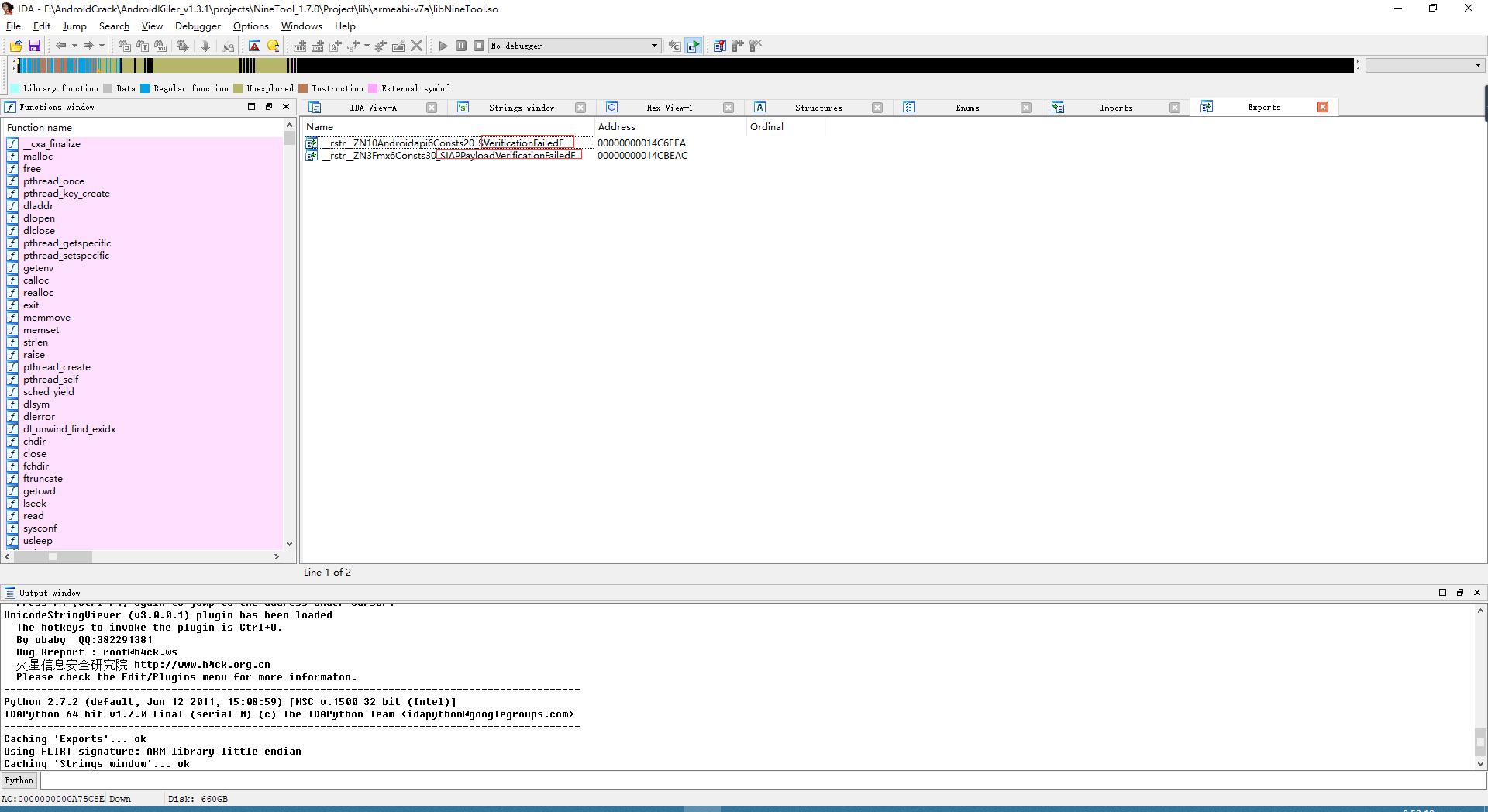Click the red warning triangle toolbar icon
Viewport: 1488px width, 812px height.
pos(254,46)
